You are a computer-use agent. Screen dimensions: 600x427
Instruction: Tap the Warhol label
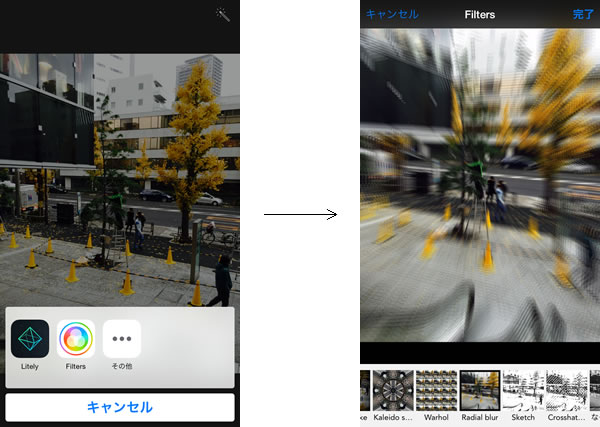(436, 417)
